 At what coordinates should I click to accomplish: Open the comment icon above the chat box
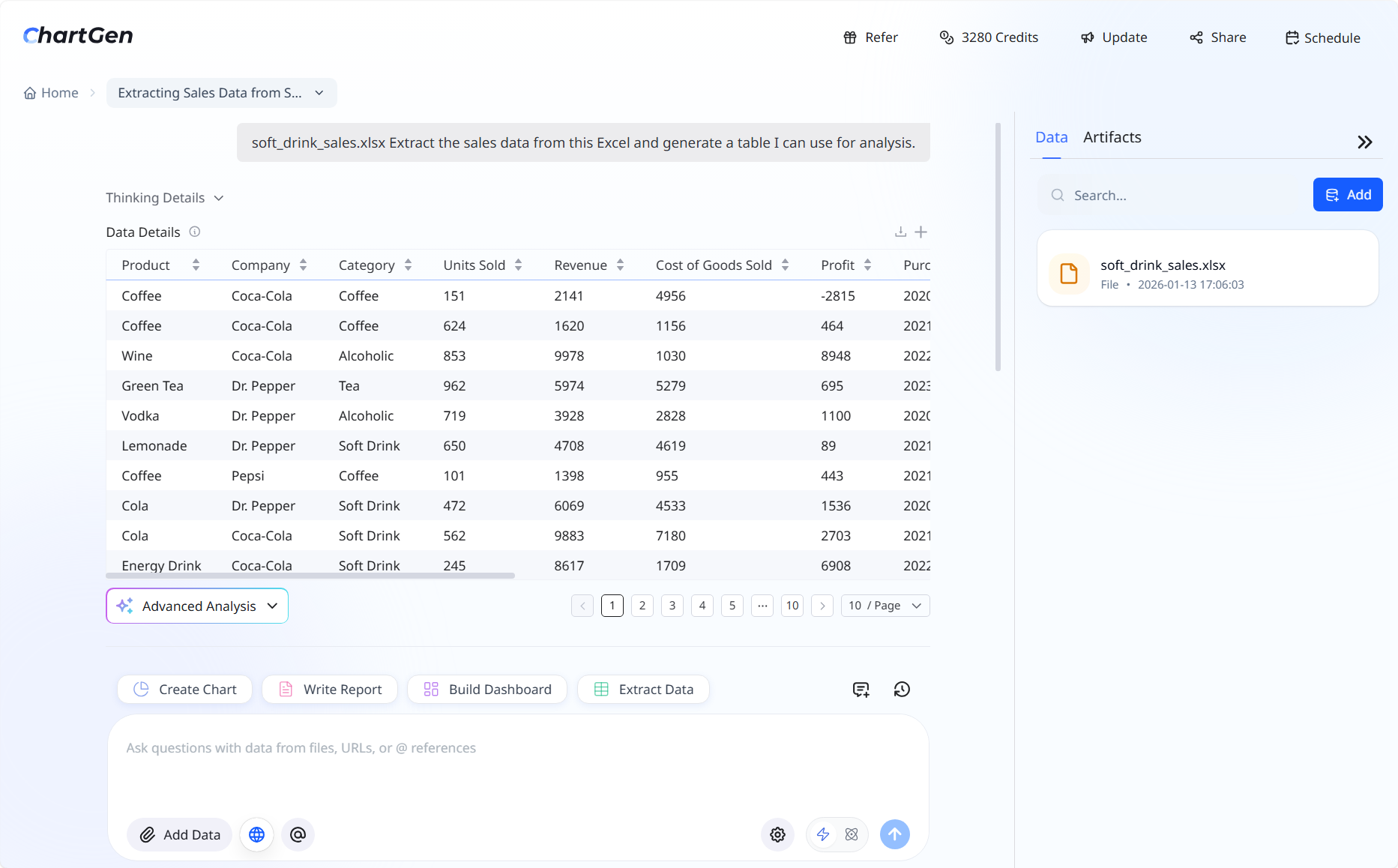[x=860, y=689]
